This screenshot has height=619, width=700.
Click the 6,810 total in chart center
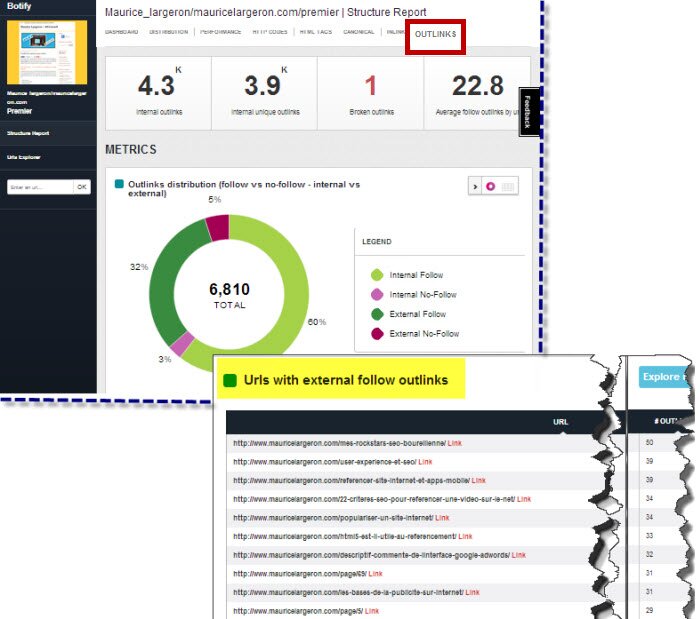tap(229, 290)
